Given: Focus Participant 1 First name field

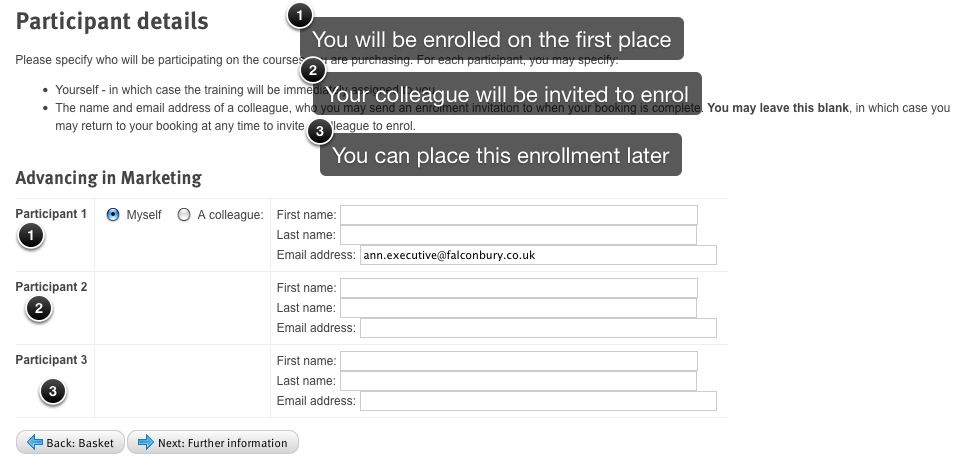Looking at the screenshot, I should pyautogui.click(x=519, y=215).
